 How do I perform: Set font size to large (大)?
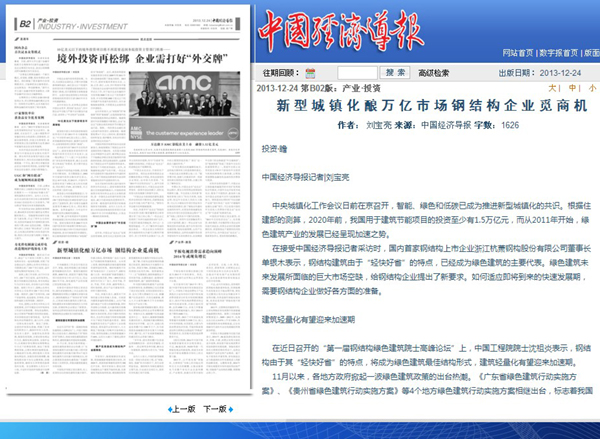pyautogui.click(x=555, y=87)
